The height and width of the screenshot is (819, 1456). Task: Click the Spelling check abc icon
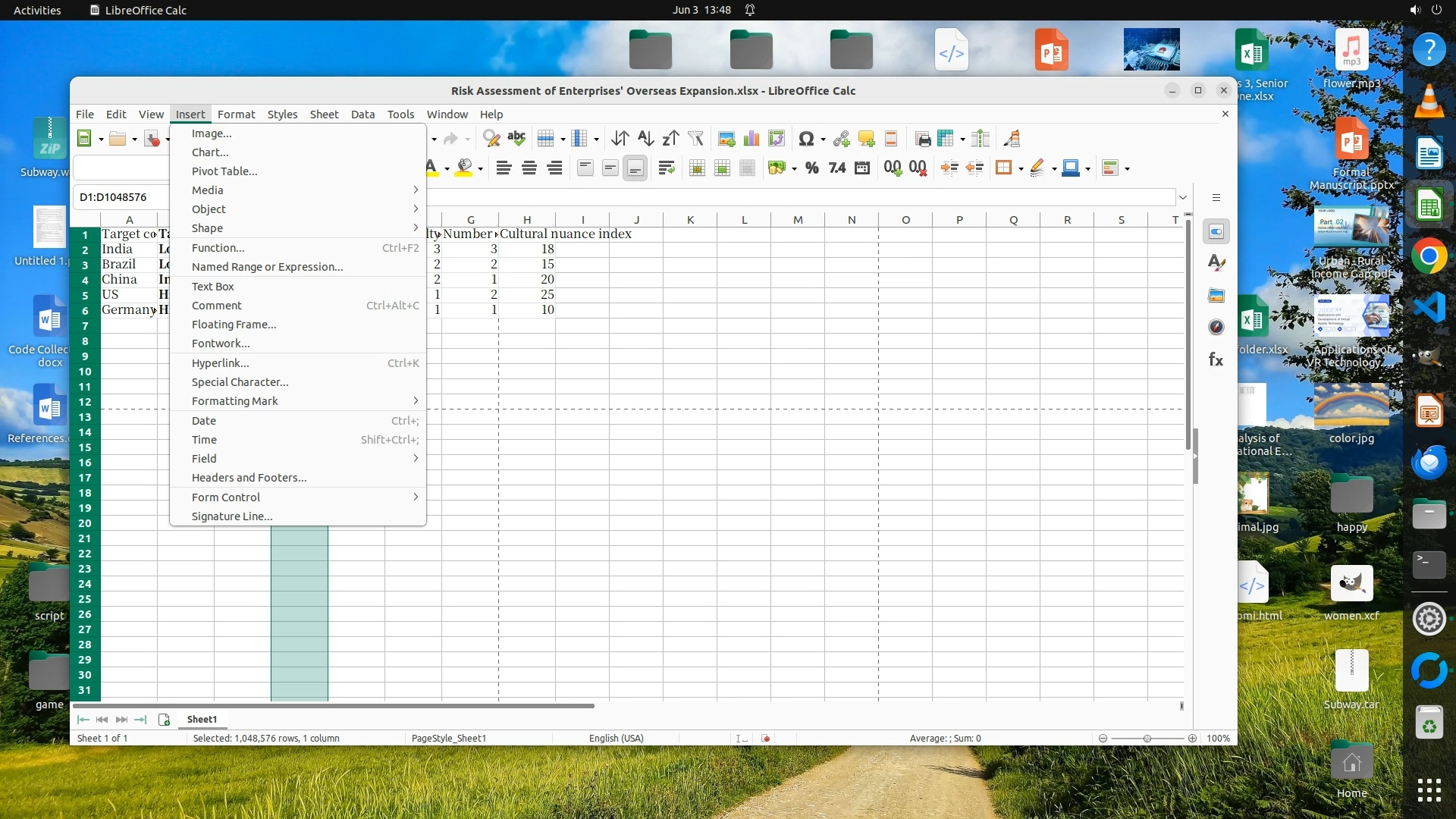pos(516,139)
